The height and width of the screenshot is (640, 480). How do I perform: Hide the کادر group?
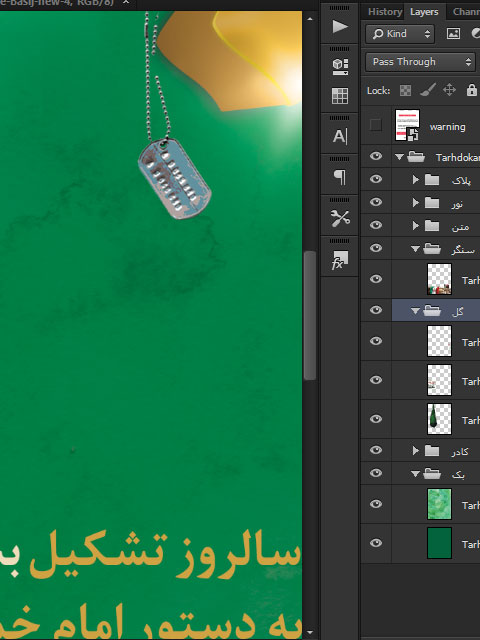[x=376, y=450]
